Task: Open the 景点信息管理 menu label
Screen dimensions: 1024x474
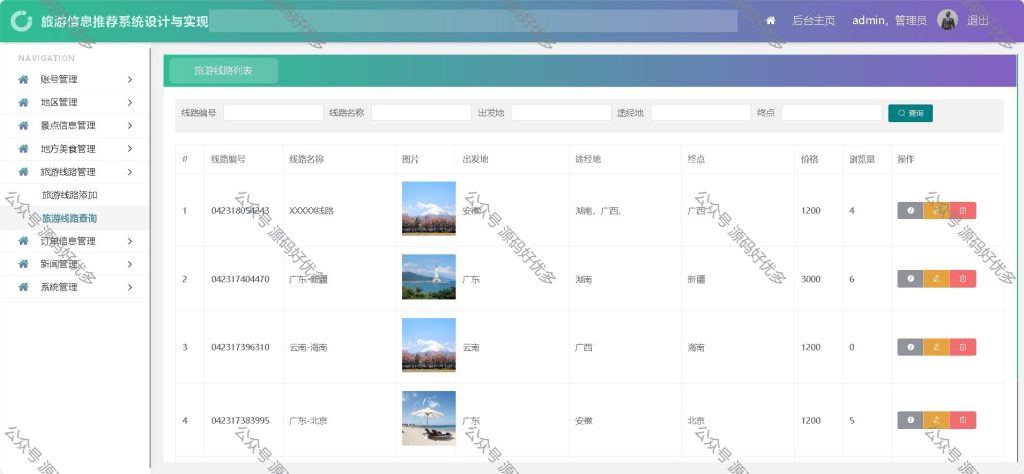Action: click(68, 125)
